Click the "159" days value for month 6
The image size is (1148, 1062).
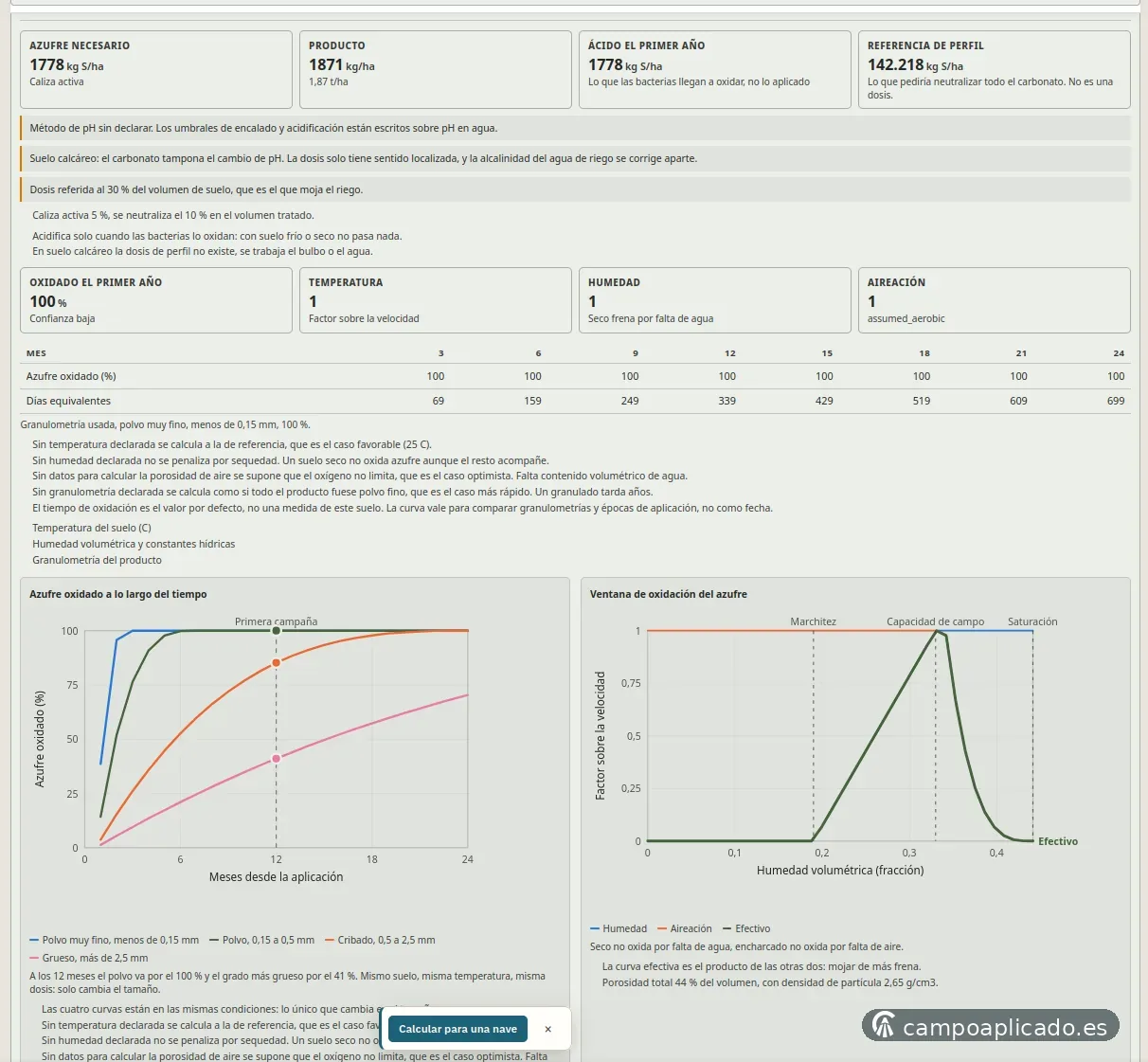coord(533,401)
